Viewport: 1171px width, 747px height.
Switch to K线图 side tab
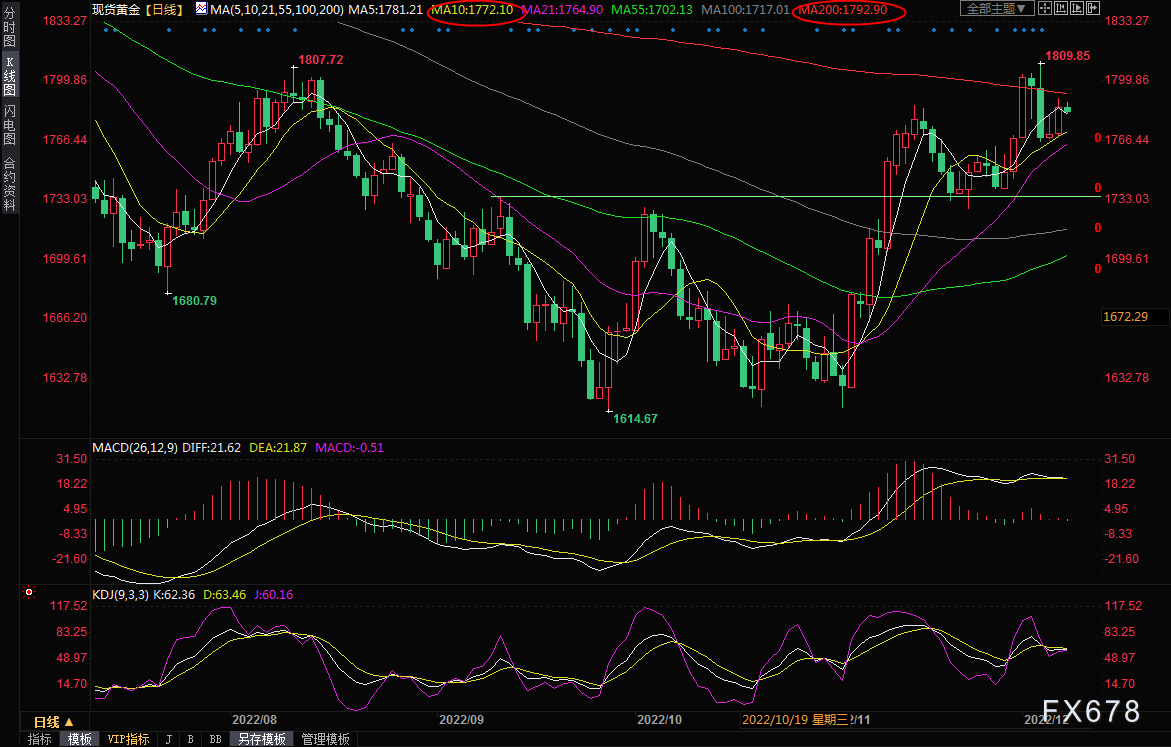click(9, 76)
